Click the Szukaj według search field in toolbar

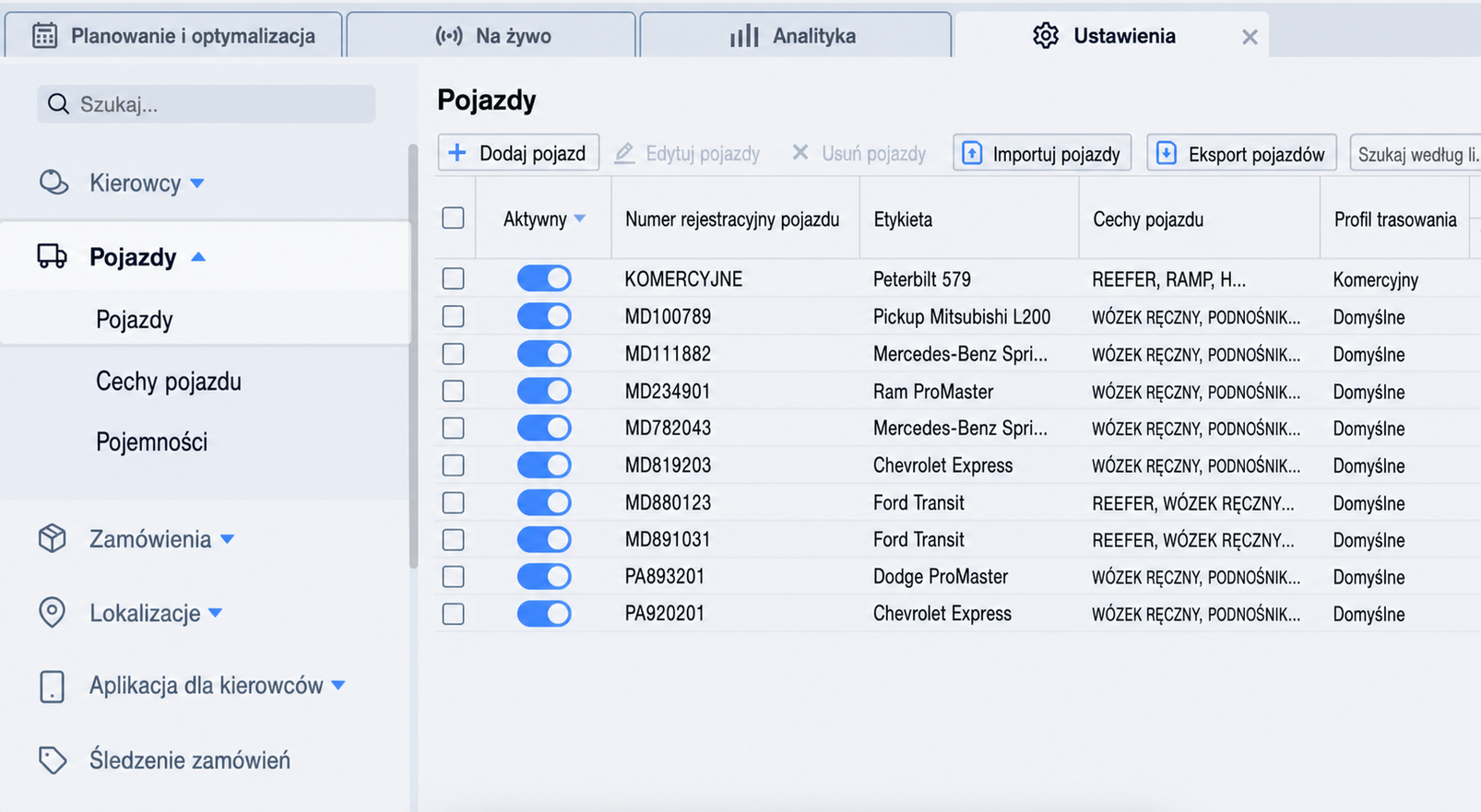tap(1416, 153)
